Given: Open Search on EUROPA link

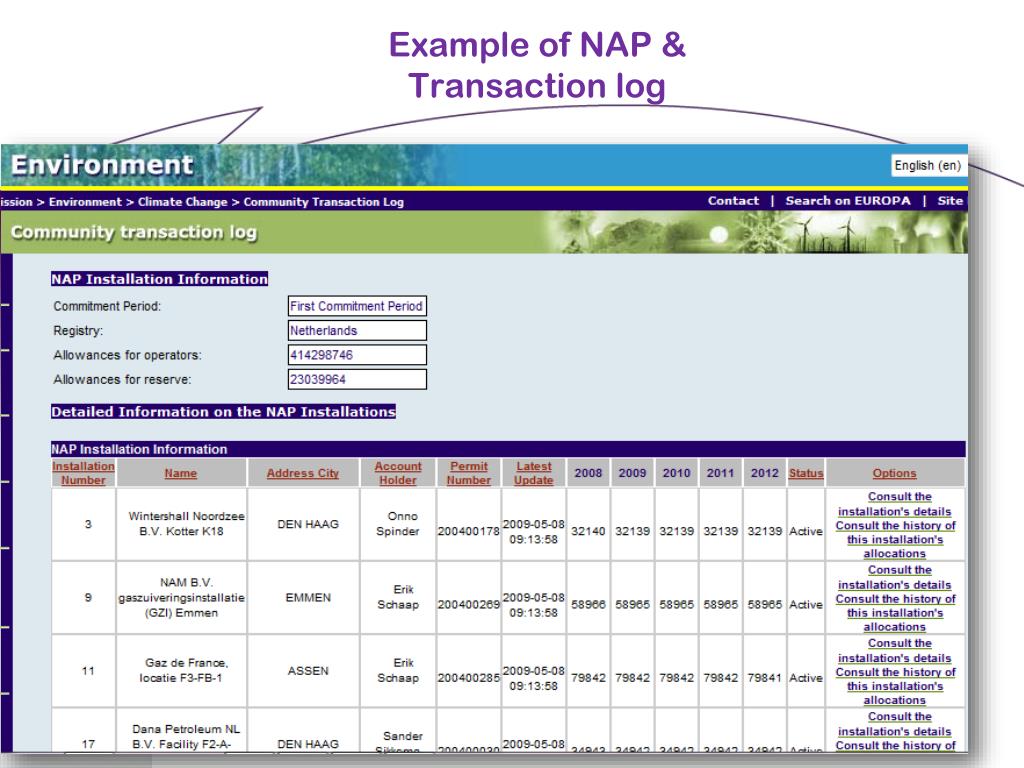Looking at the screenshot, I should pos(848,201).
